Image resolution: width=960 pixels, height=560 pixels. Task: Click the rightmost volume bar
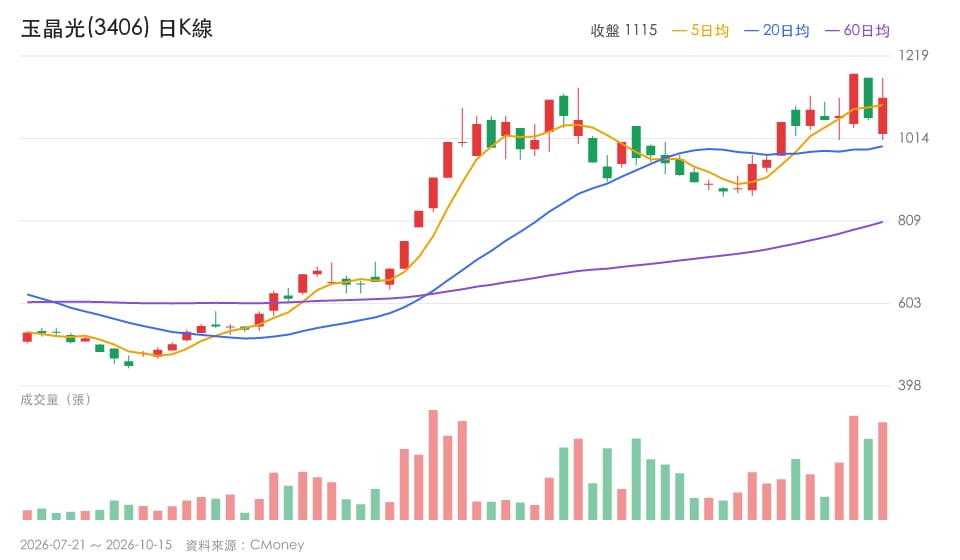882,471
